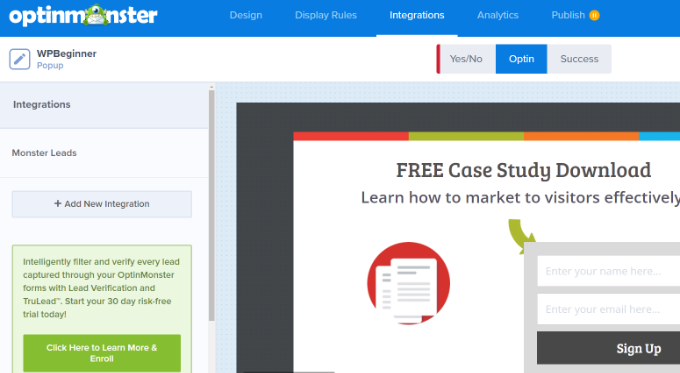Click the OptinMonster logo
The image size is (680, 373).
pos(83,15)
